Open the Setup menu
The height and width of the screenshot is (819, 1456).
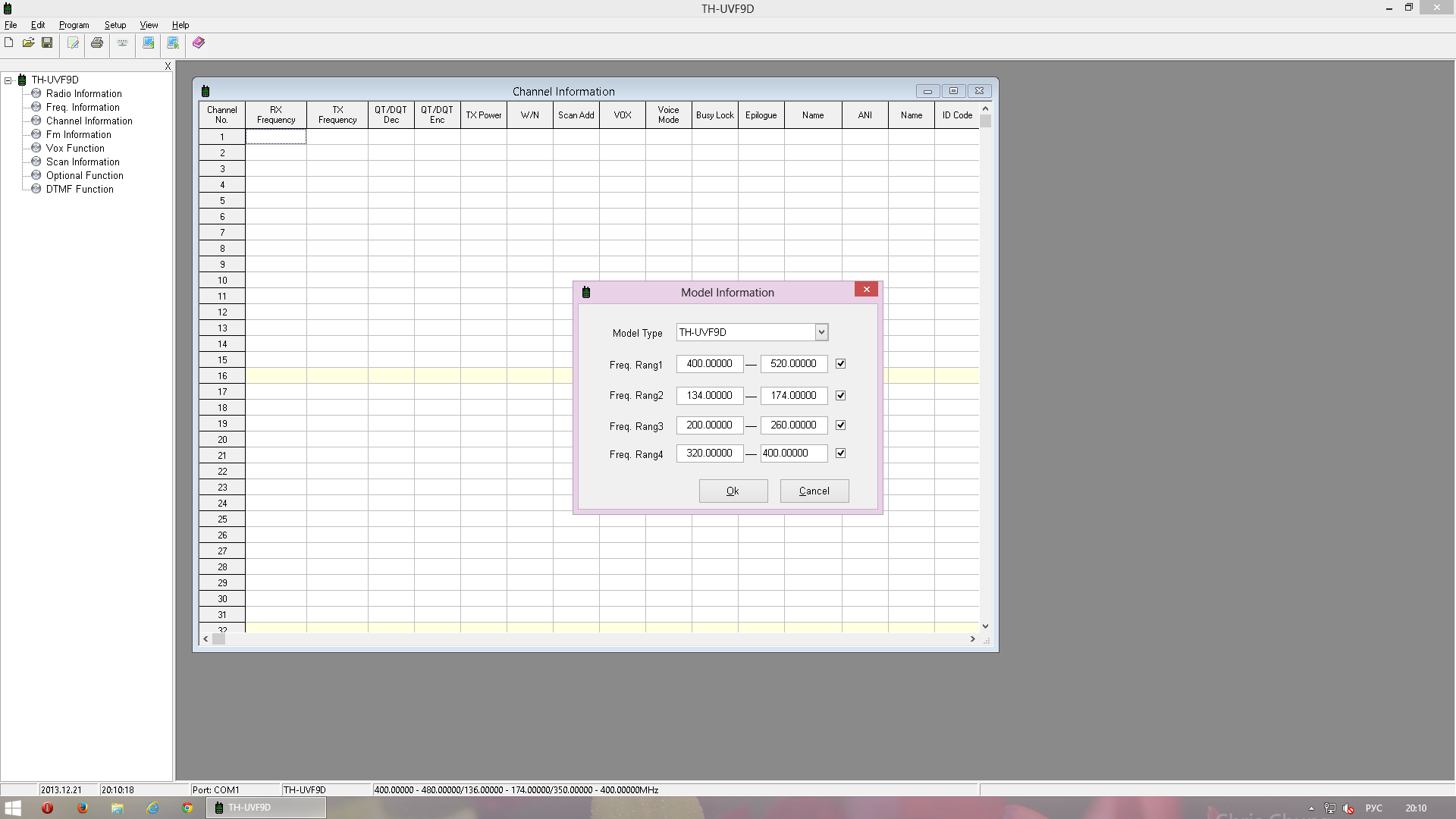tap(115, 25)
